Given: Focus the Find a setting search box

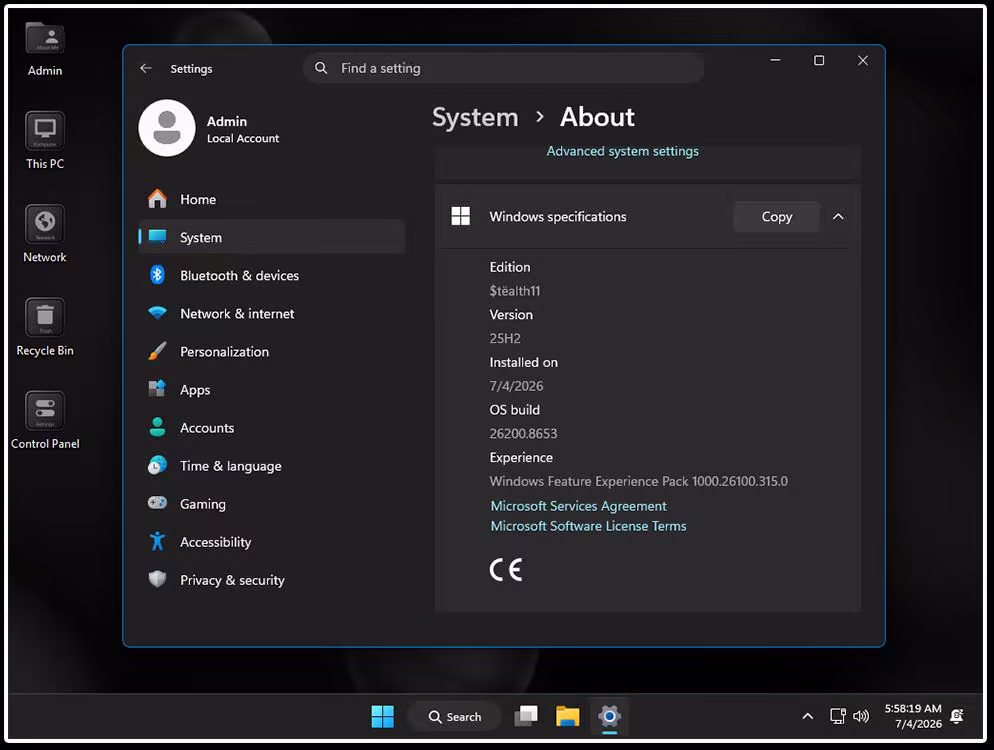Looking at the screenshot, I should coord(503,68).
